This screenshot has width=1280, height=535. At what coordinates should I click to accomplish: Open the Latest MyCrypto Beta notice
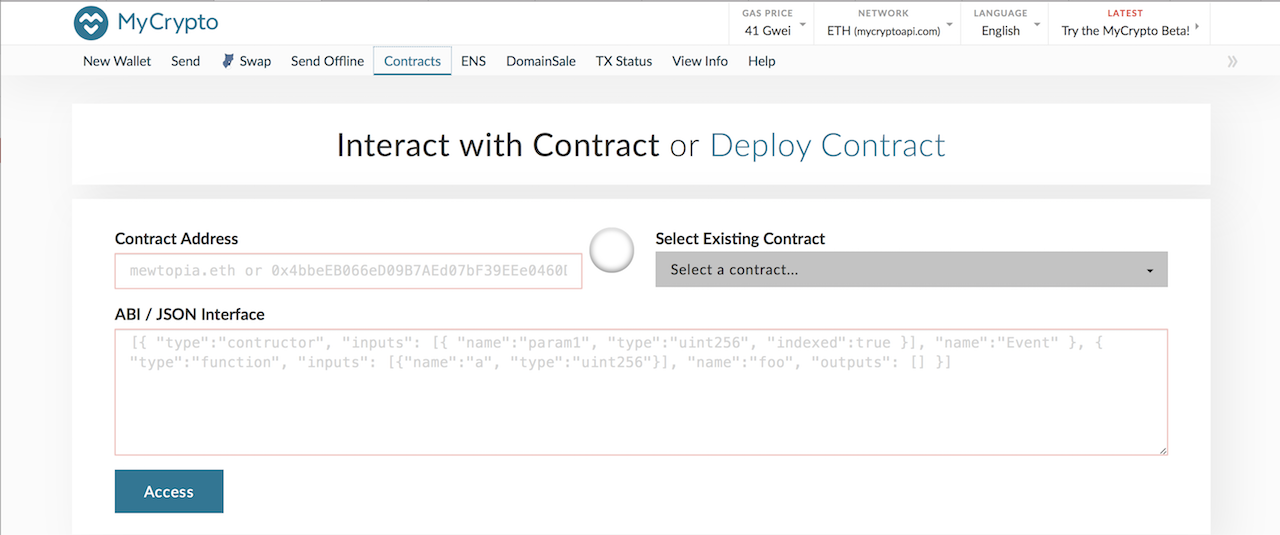[1129, 23]
